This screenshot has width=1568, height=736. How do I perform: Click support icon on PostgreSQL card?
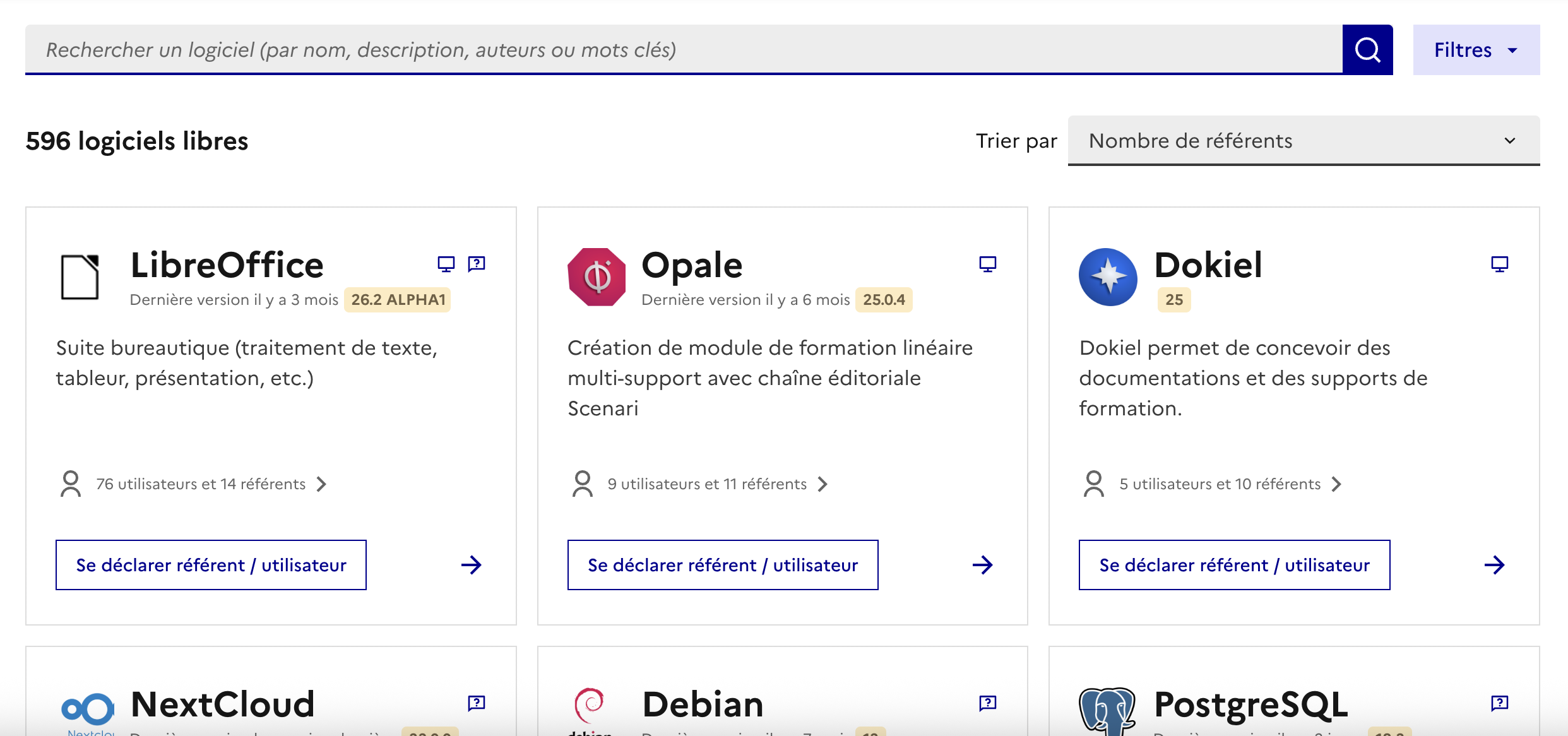pos(1500,703)
